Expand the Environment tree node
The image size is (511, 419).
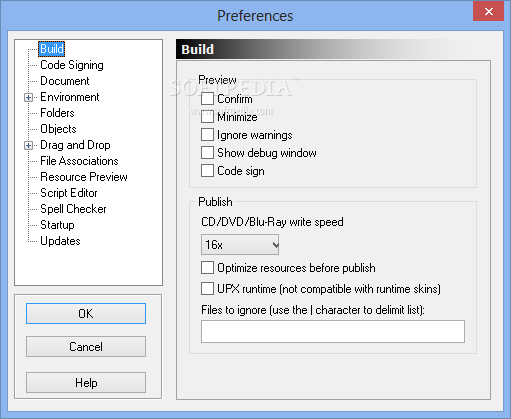29,97
